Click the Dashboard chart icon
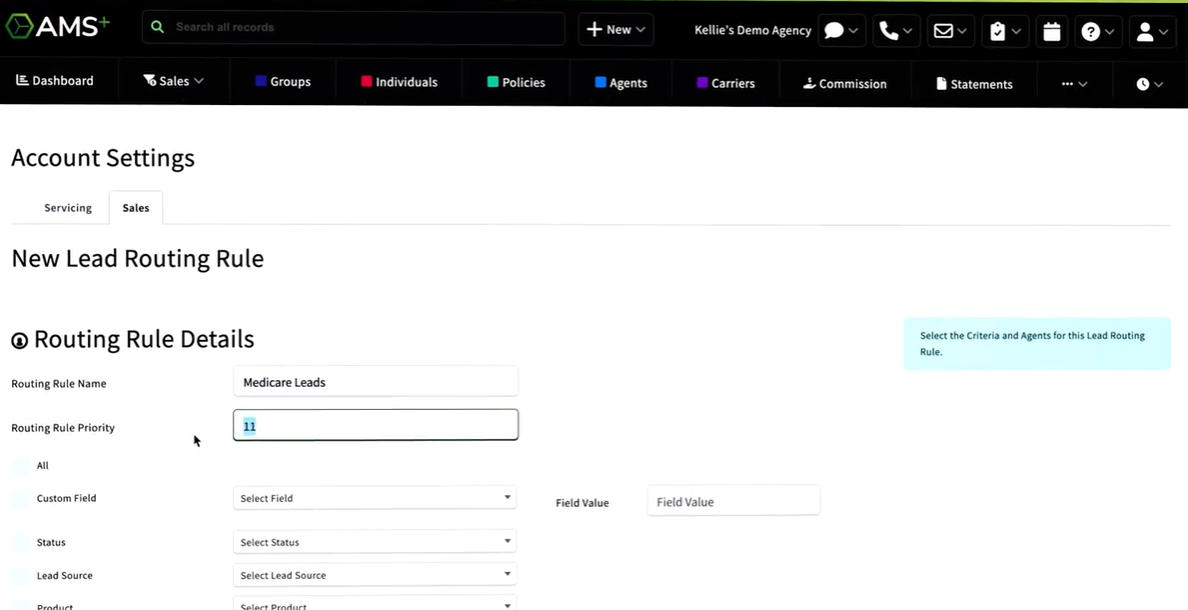This screenshot has width=1188, height=610. (x=22, y=80)
